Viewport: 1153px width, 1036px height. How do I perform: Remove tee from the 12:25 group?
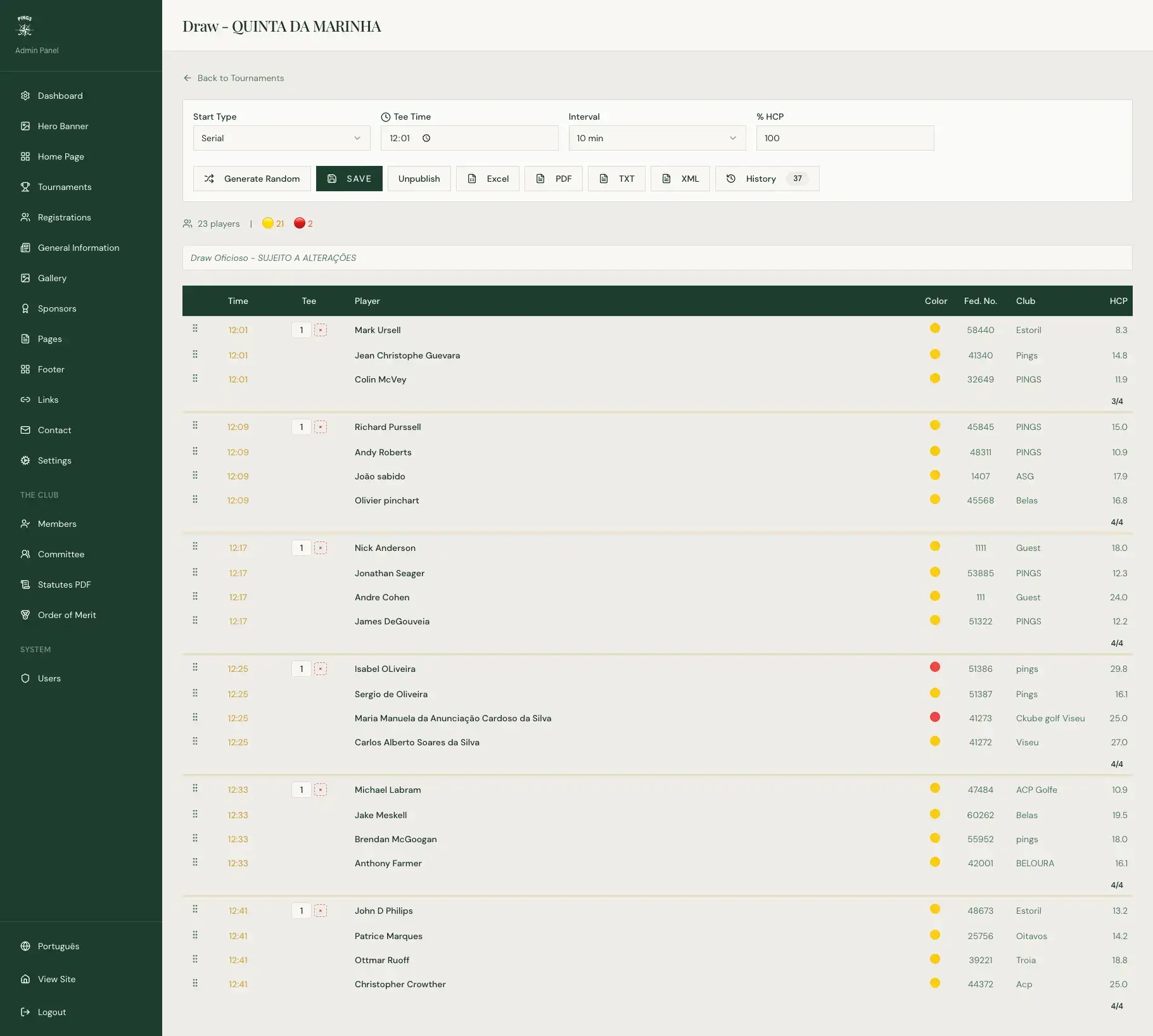tap(321, 669)
